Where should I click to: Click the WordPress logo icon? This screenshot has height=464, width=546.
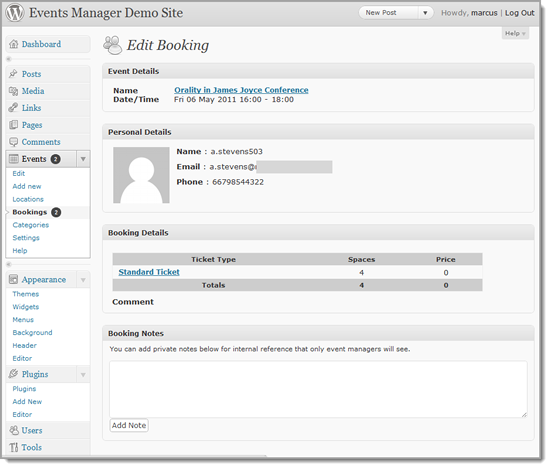15,13
